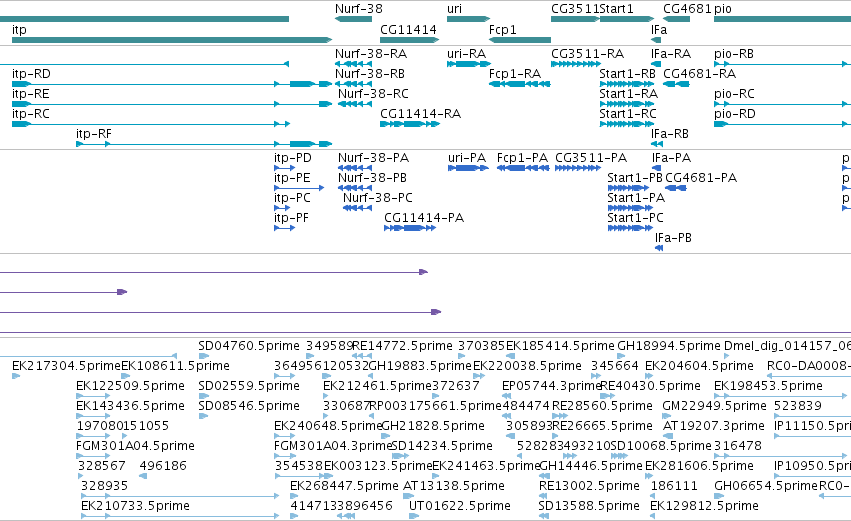Select the itp-PE protein label
Viewport: 851px width, 521px height.
(x=292, y=178)
